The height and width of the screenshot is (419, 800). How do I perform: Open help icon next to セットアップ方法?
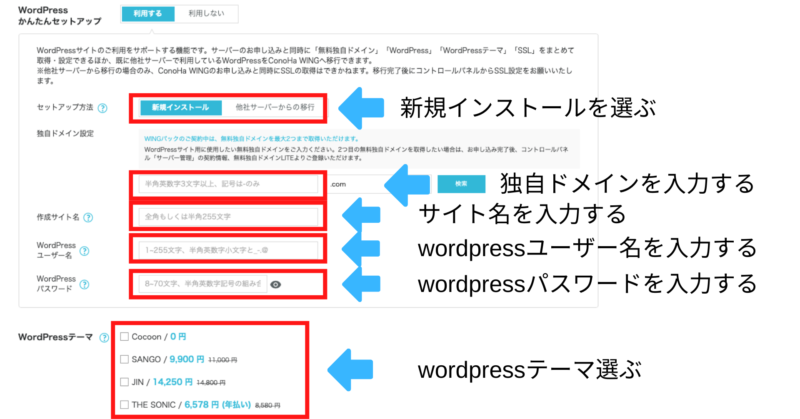click(x=103, y=108)
